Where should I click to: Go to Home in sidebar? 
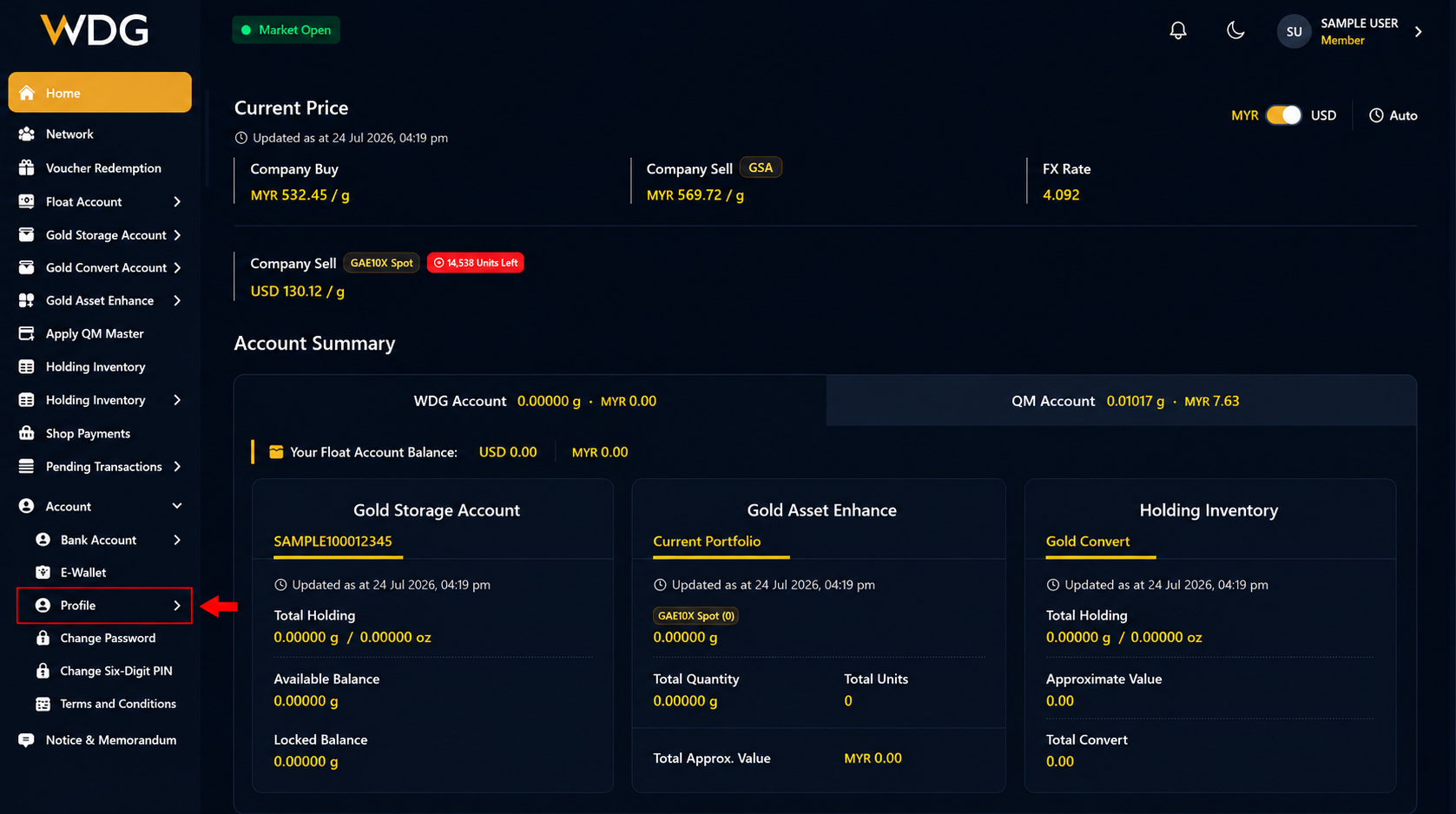pos(100,93)
